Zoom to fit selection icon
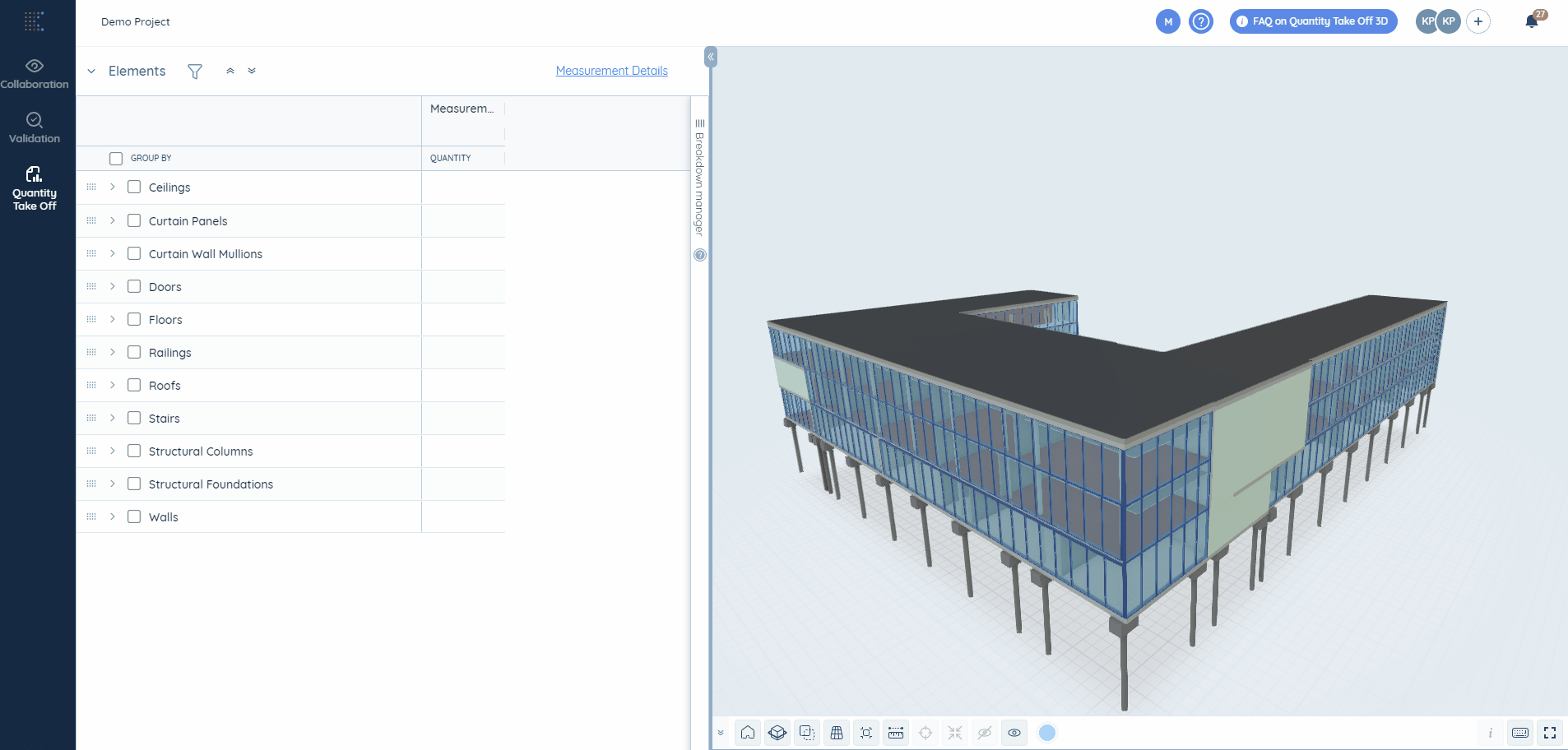The width and height of the screenshot is (1568, 750). [x=866, y=733]
